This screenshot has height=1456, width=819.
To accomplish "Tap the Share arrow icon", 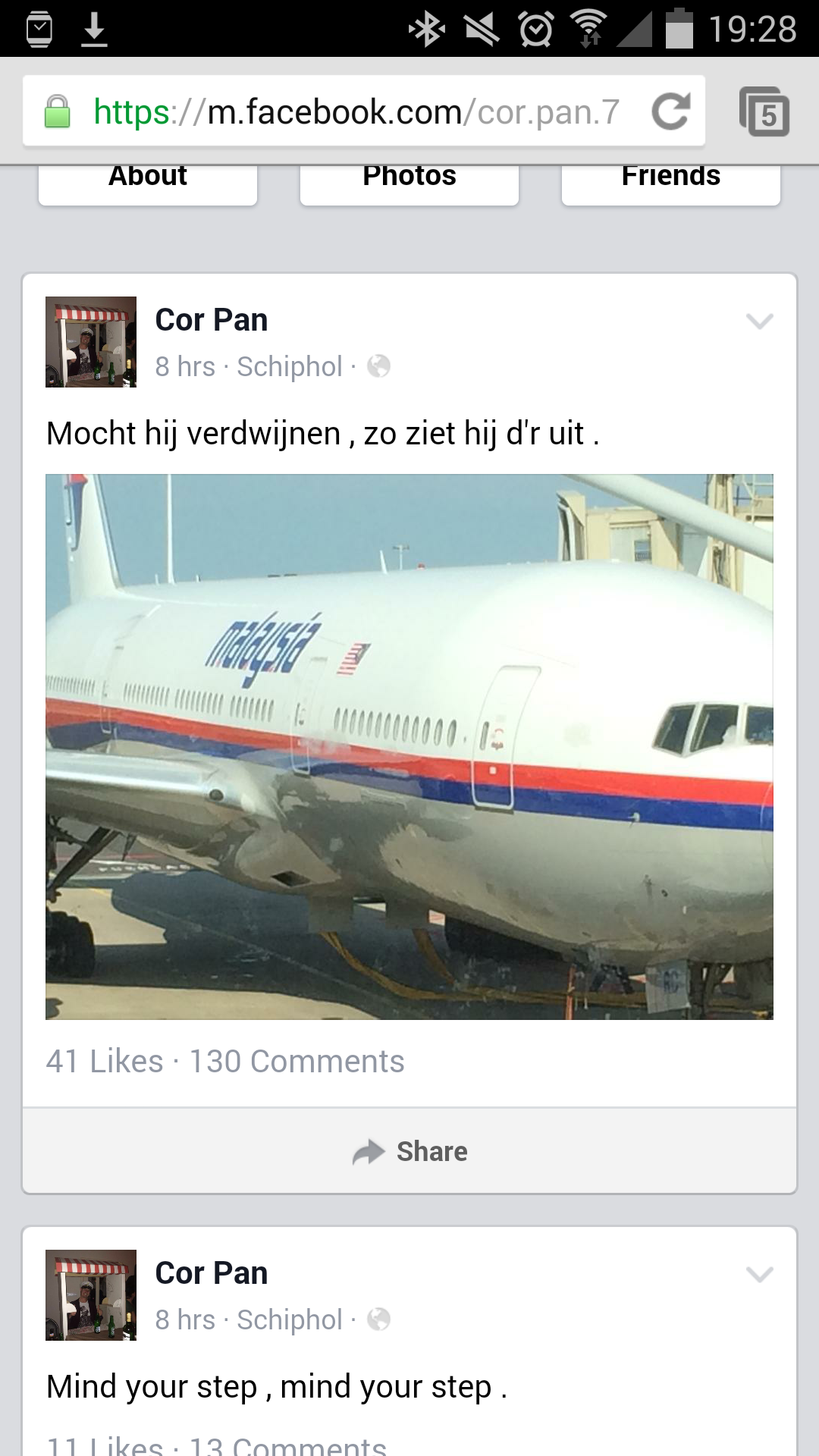I will (x=369, y=1152).
